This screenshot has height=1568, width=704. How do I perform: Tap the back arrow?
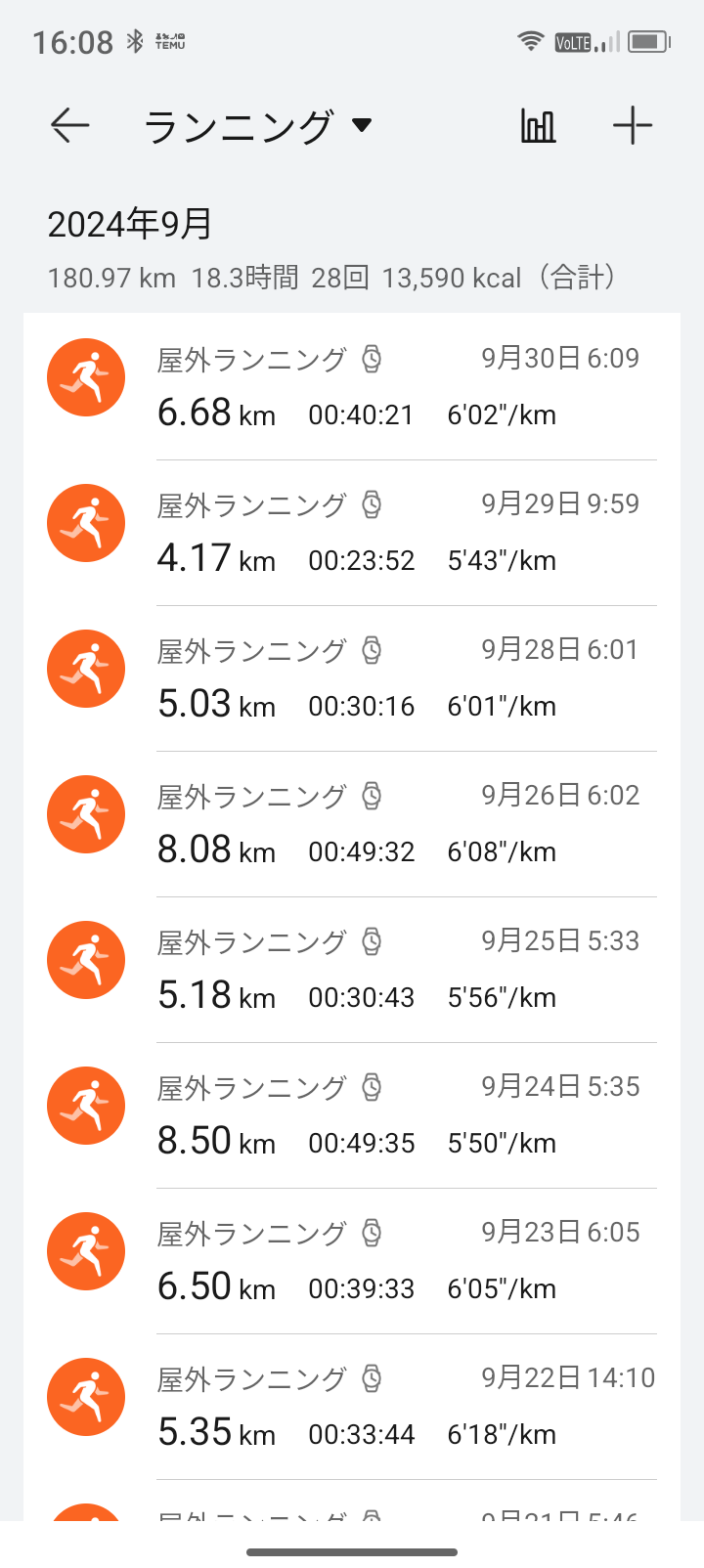[x=70, y=126]
